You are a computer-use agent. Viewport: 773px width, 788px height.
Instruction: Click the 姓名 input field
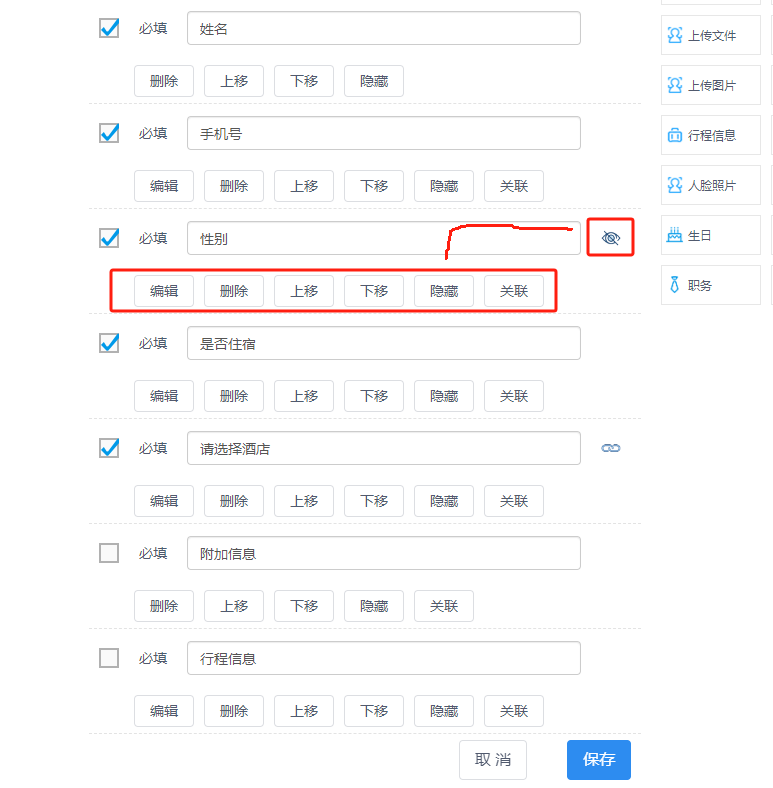coord(384,28)
